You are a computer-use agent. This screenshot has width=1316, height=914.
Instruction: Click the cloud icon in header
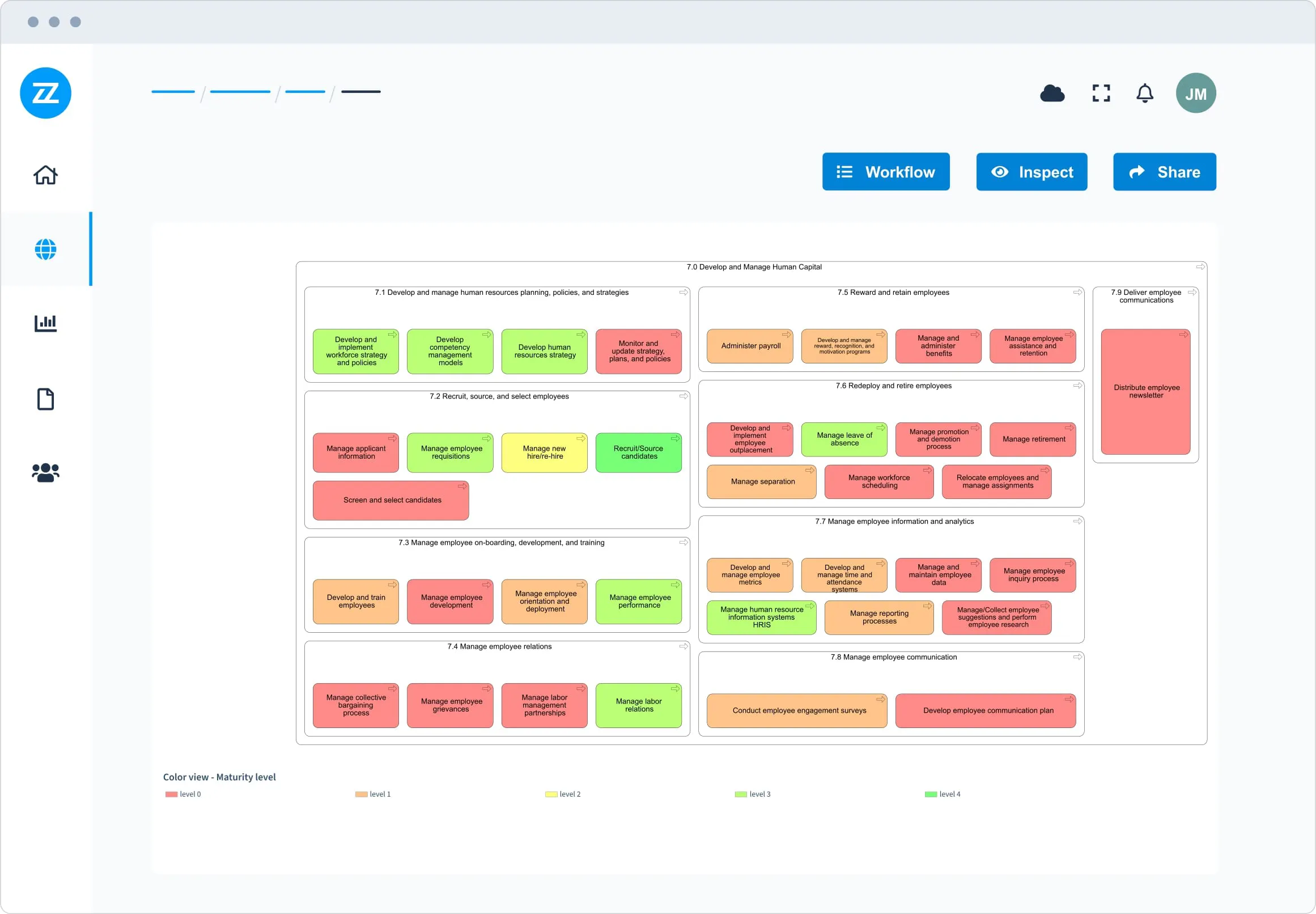1051,94
